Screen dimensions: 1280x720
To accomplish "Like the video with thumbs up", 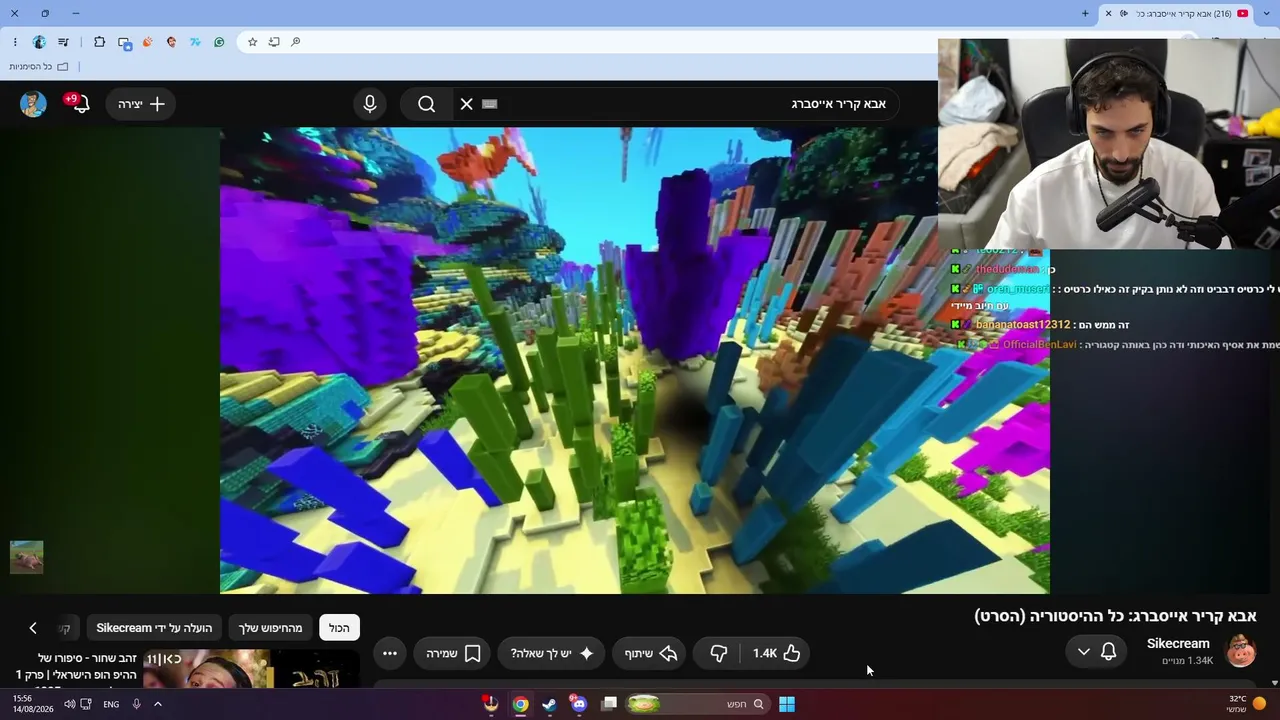I will 777,653.
